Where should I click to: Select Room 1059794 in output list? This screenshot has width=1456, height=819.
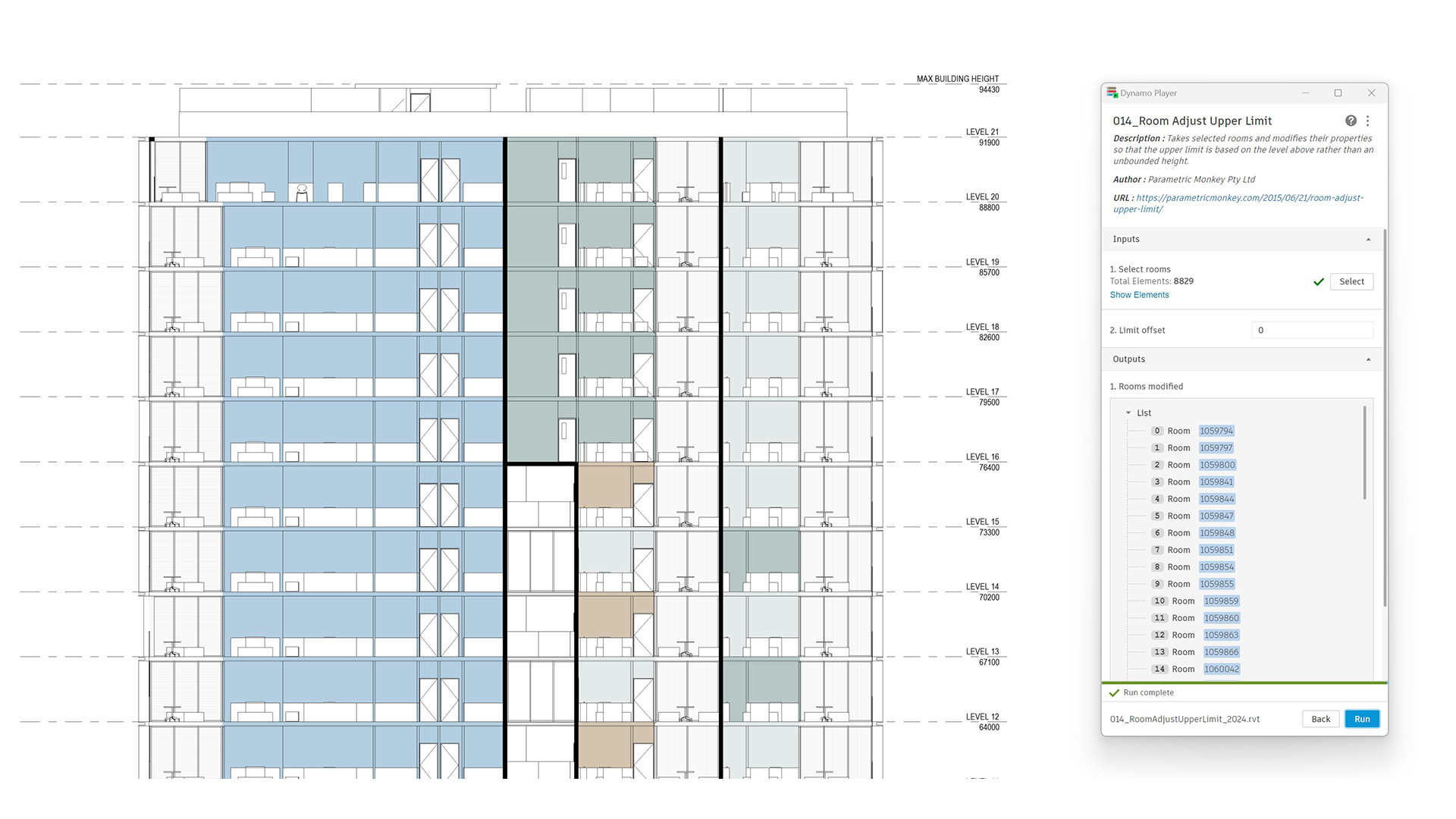pyautogui.click(x=1216, y=431)
